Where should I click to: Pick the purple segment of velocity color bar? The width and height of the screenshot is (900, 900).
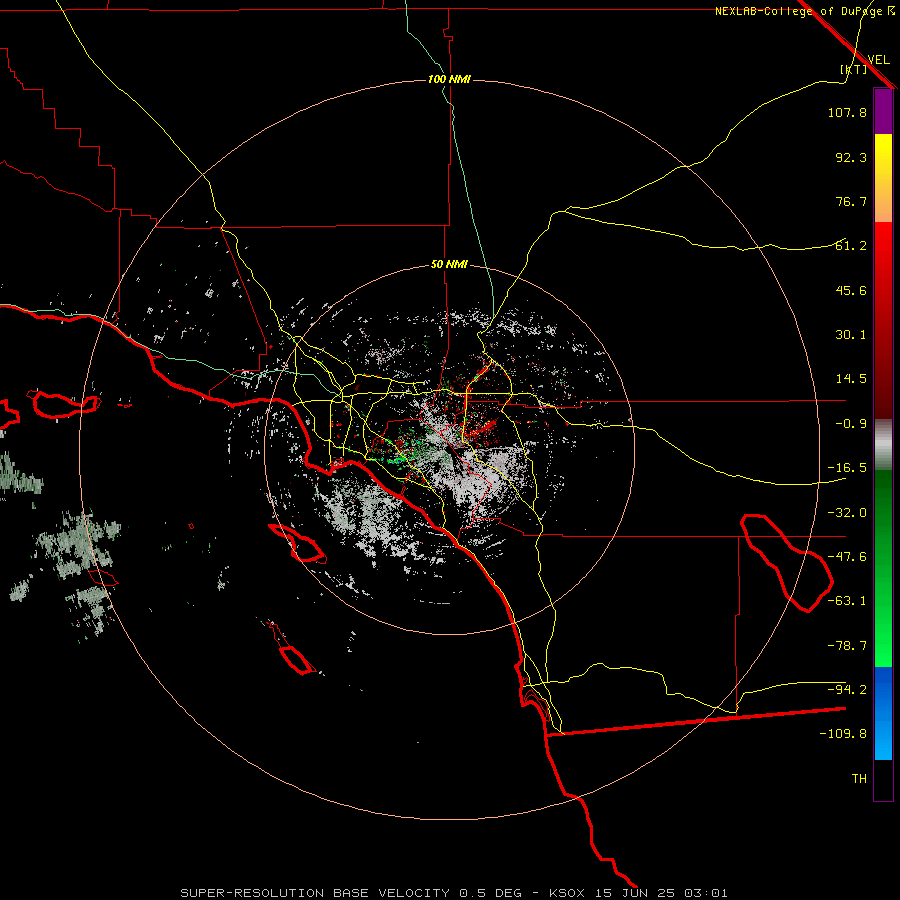(x=883, y=111)
